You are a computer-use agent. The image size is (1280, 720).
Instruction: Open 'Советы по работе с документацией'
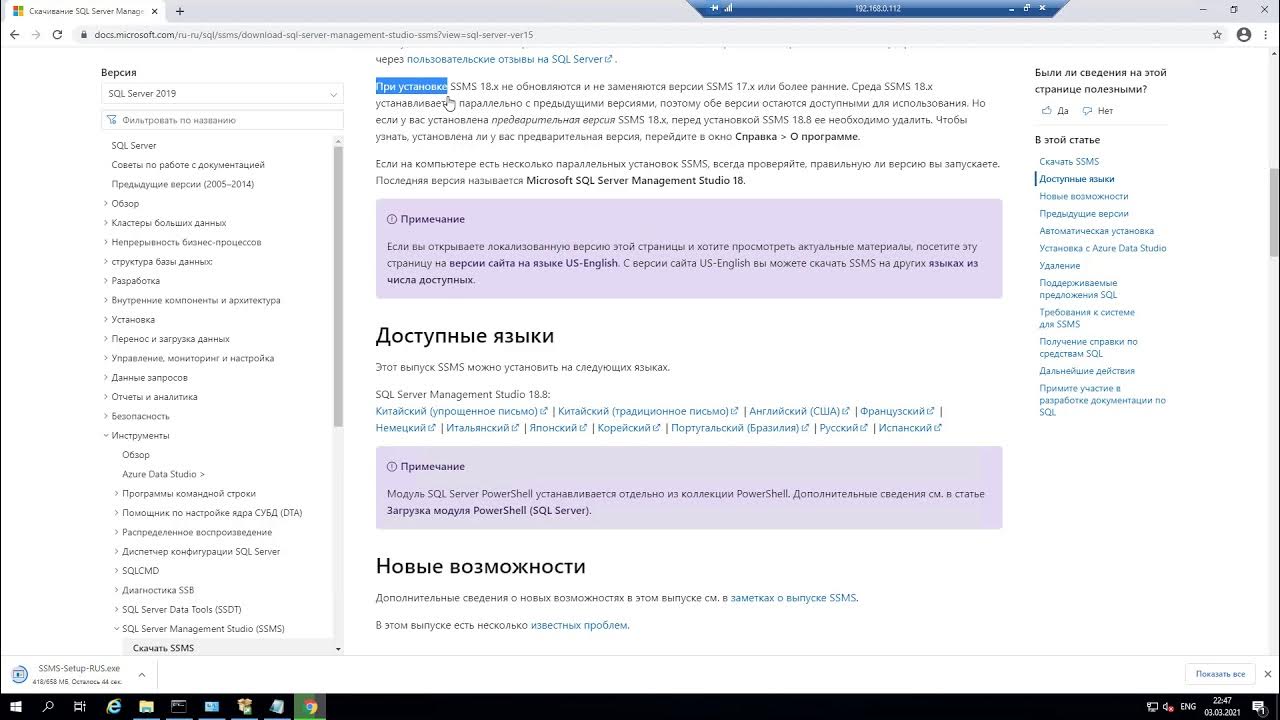click(x=188, y=165)
